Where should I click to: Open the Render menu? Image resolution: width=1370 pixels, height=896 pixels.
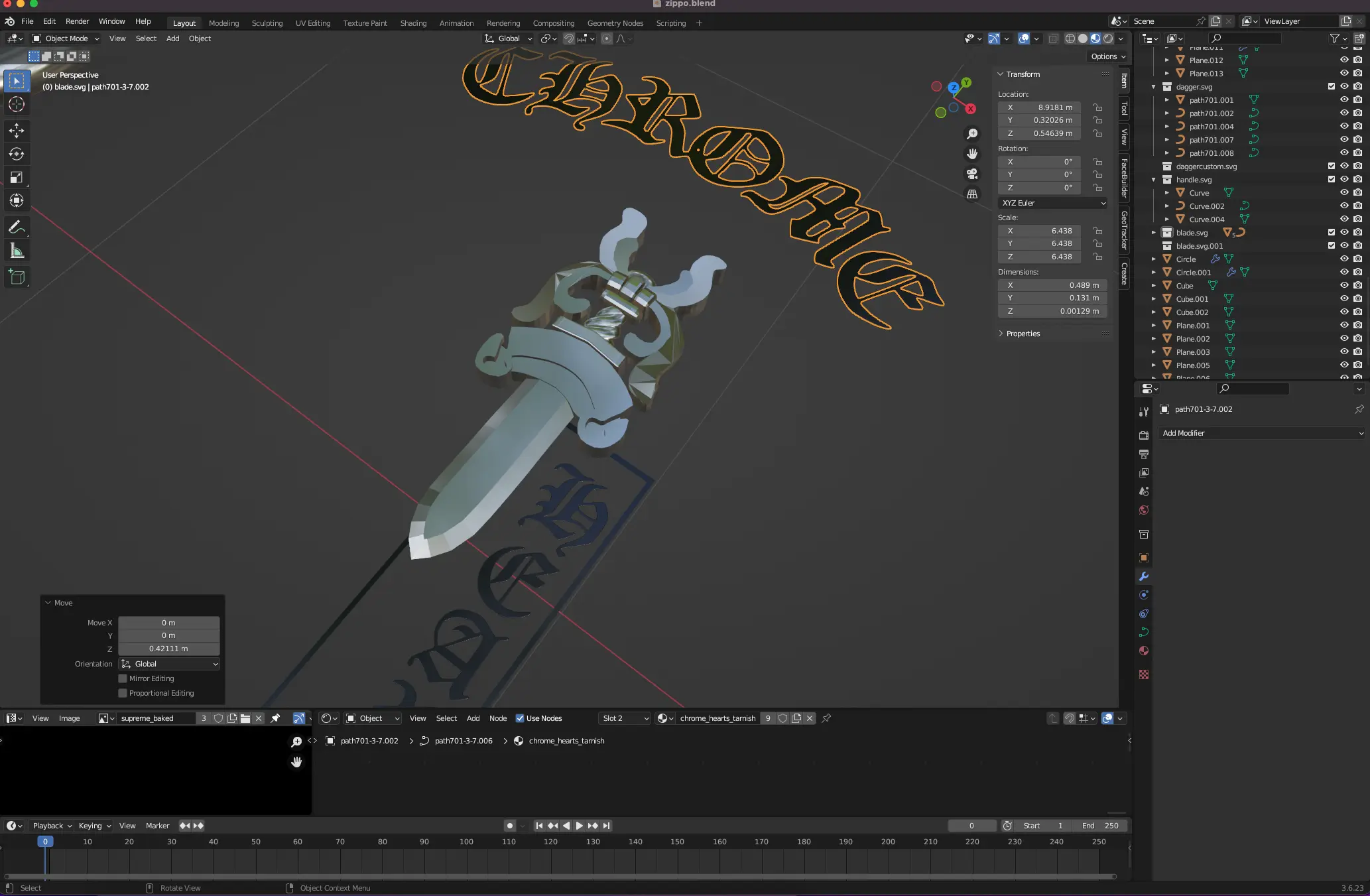click(x=77, y=21)
